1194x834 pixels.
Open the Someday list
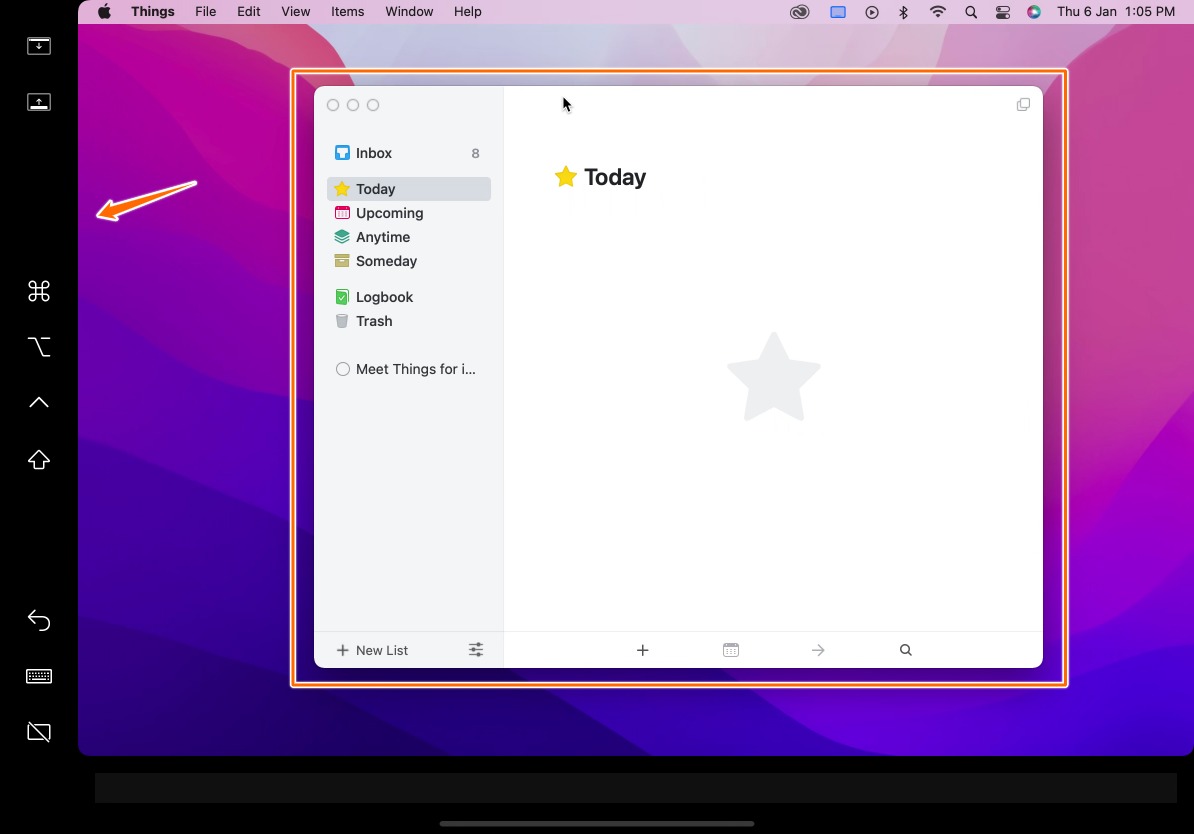[x=409, y=261]
